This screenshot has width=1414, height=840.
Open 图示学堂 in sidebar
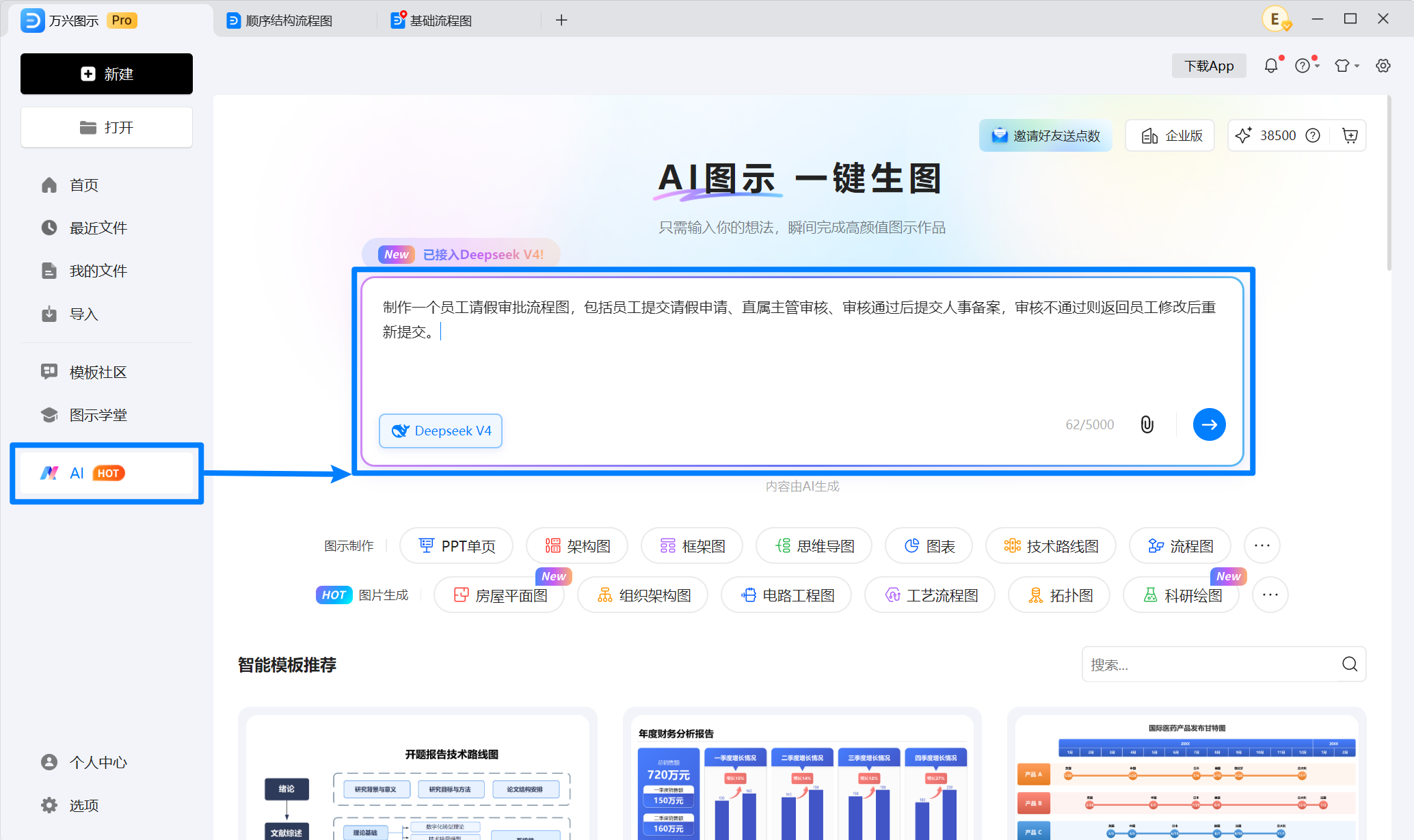pos(107,415)
